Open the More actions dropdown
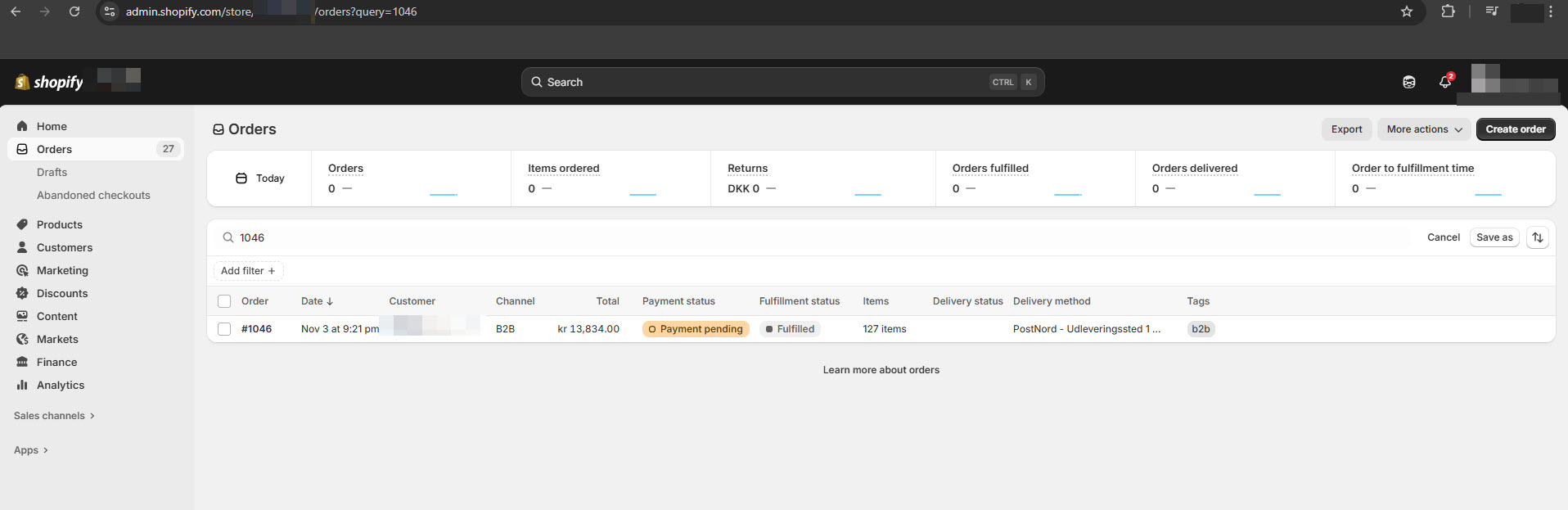The width and height of the screenshot is (1568, 510). tap(1424, 129)
